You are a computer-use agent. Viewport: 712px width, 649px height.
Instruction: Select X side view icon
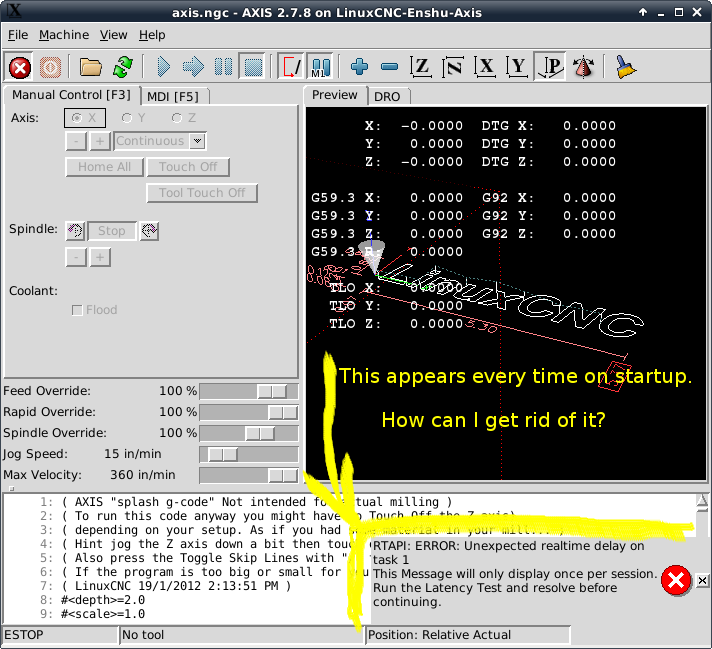pos(485,67)
